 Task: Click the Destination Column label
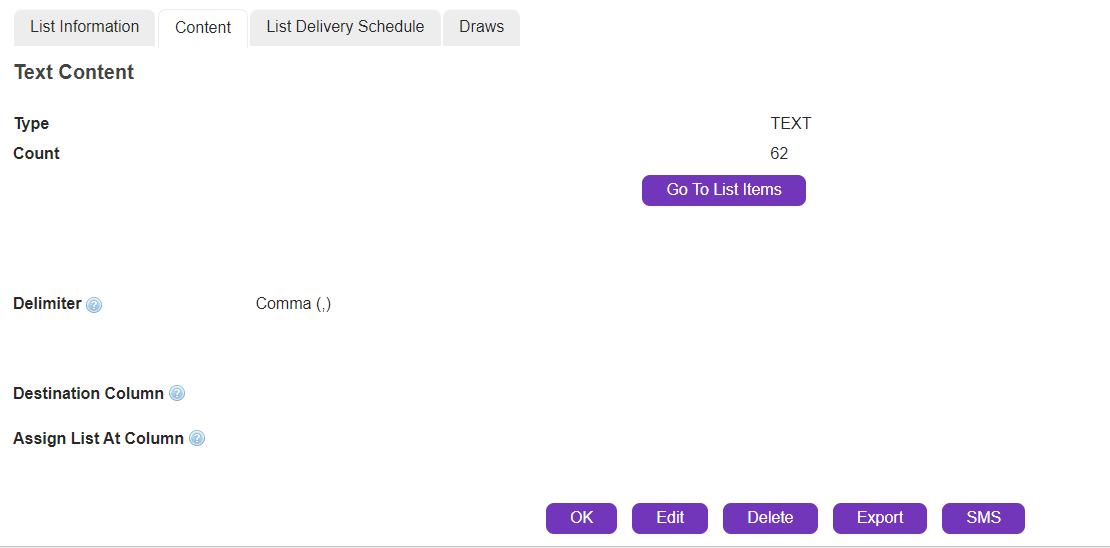tap(88, 394)
